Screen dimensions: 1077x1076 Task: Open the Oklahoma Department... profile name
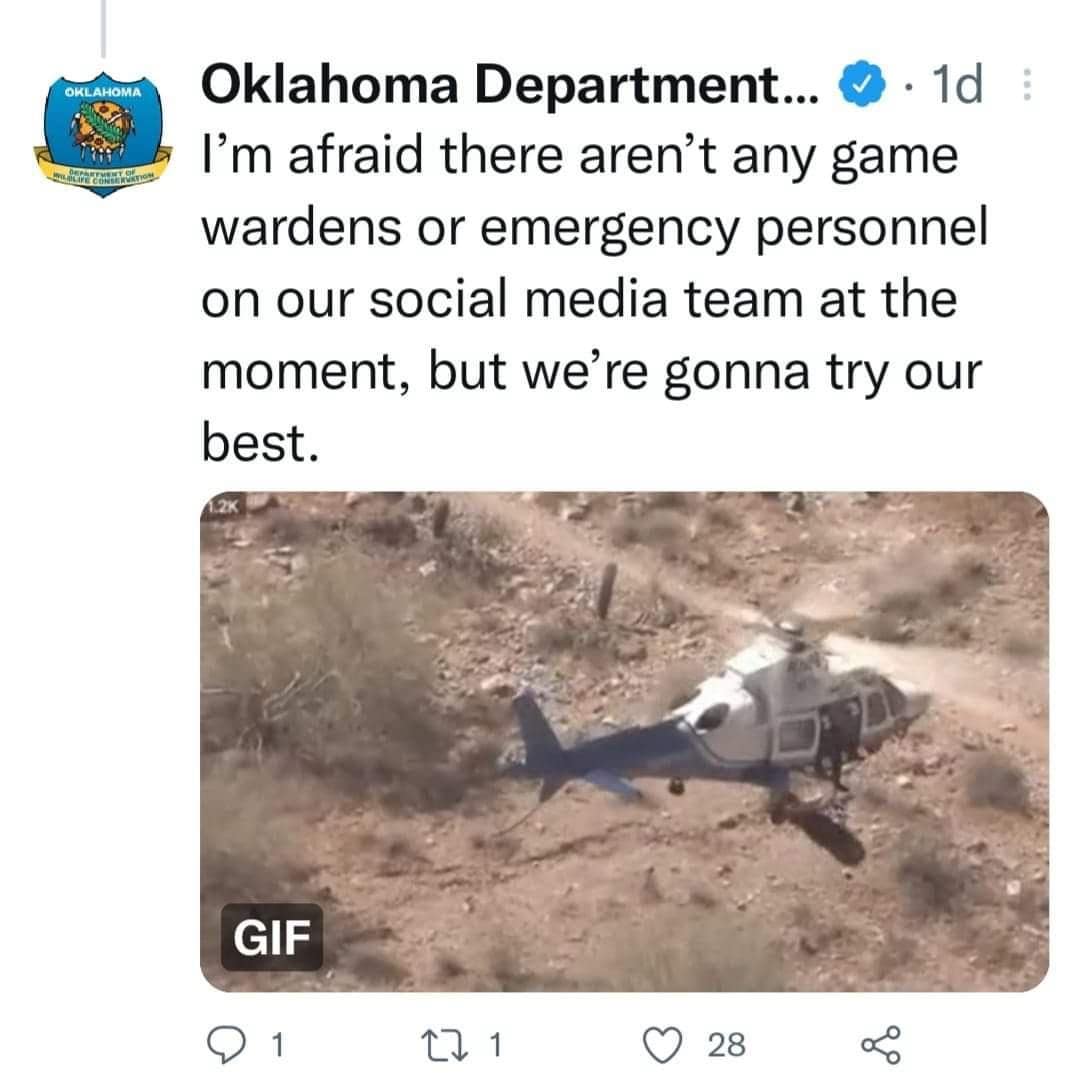[510, 84]
